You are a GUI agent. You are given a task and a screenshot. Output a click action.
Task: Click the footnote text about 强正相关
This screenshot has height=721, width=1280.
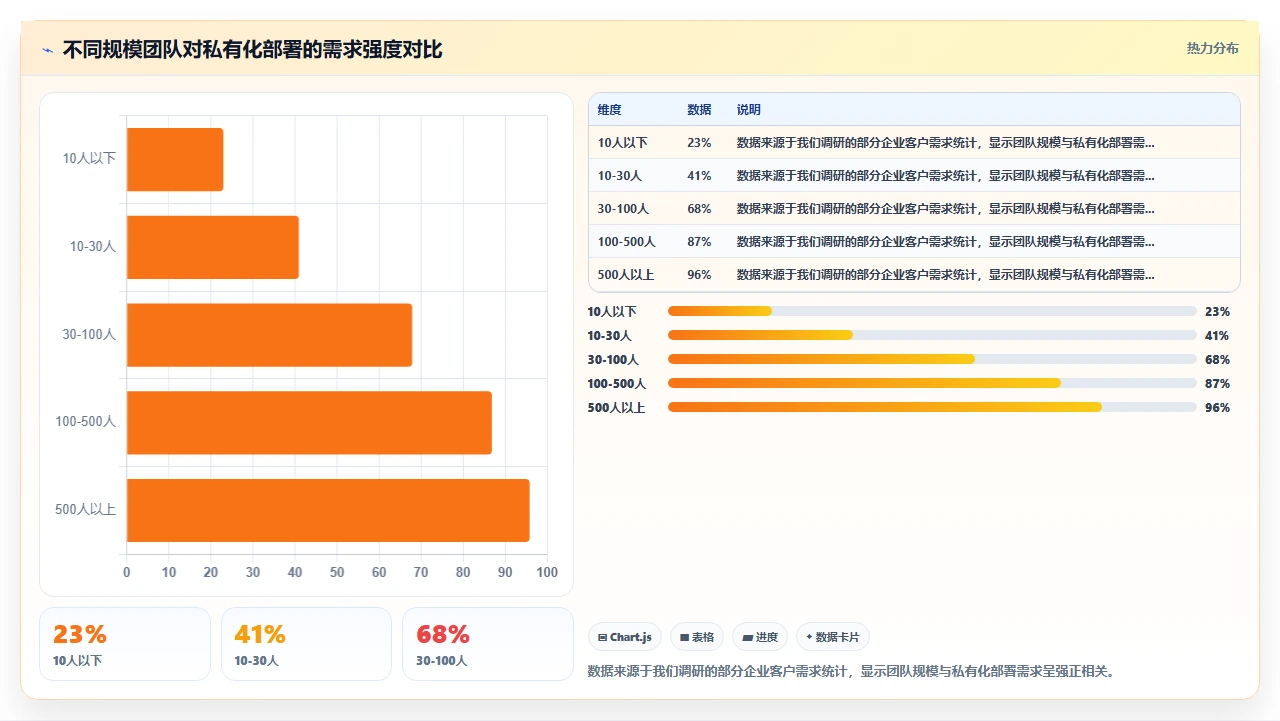[x=851, y=671]
